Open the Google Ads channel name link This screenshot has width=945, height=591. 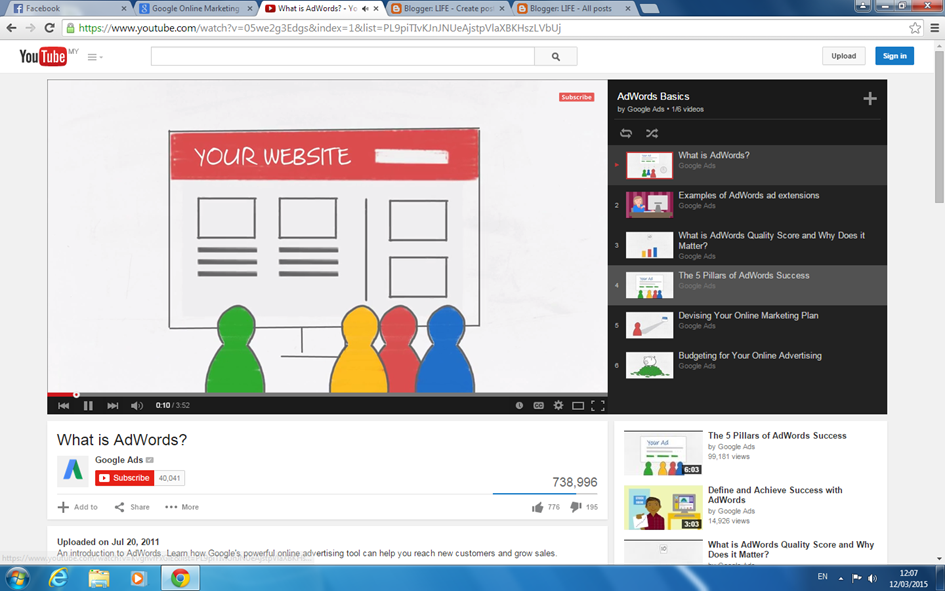tap(119, 460)
